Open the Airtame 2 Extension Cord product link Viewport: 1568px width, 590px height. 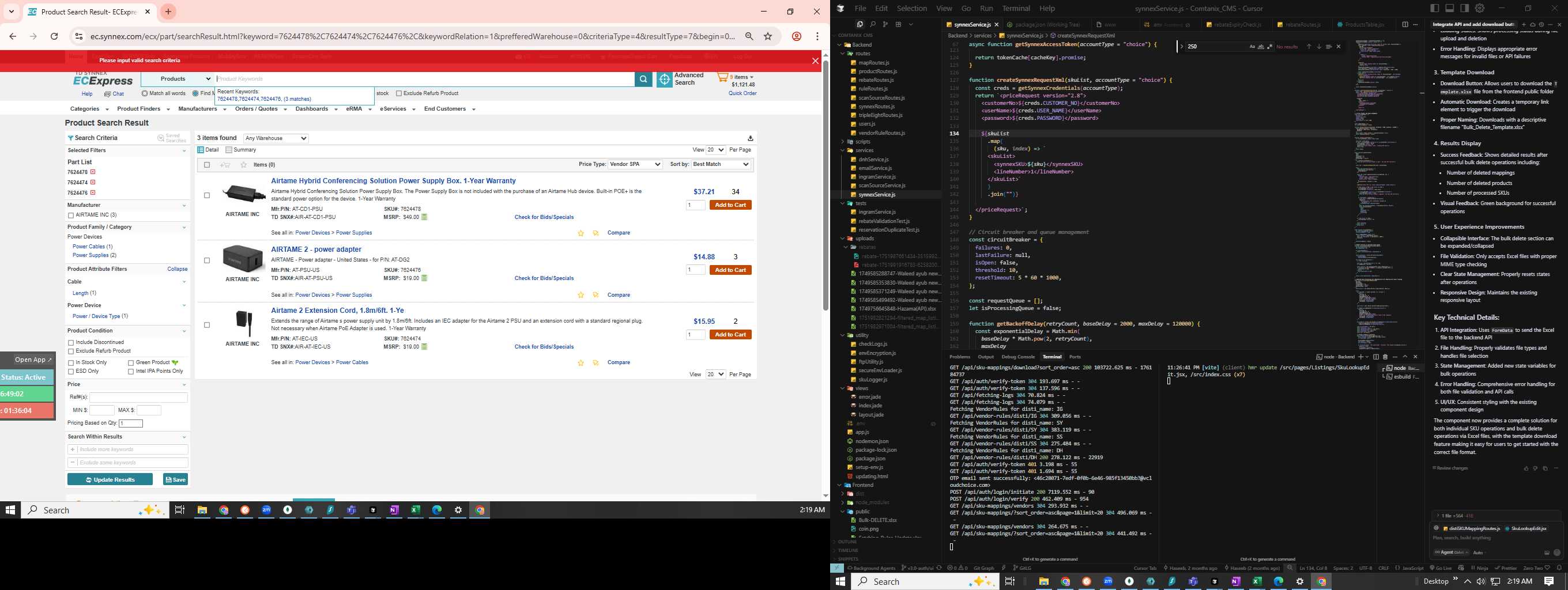click(337, 310)
